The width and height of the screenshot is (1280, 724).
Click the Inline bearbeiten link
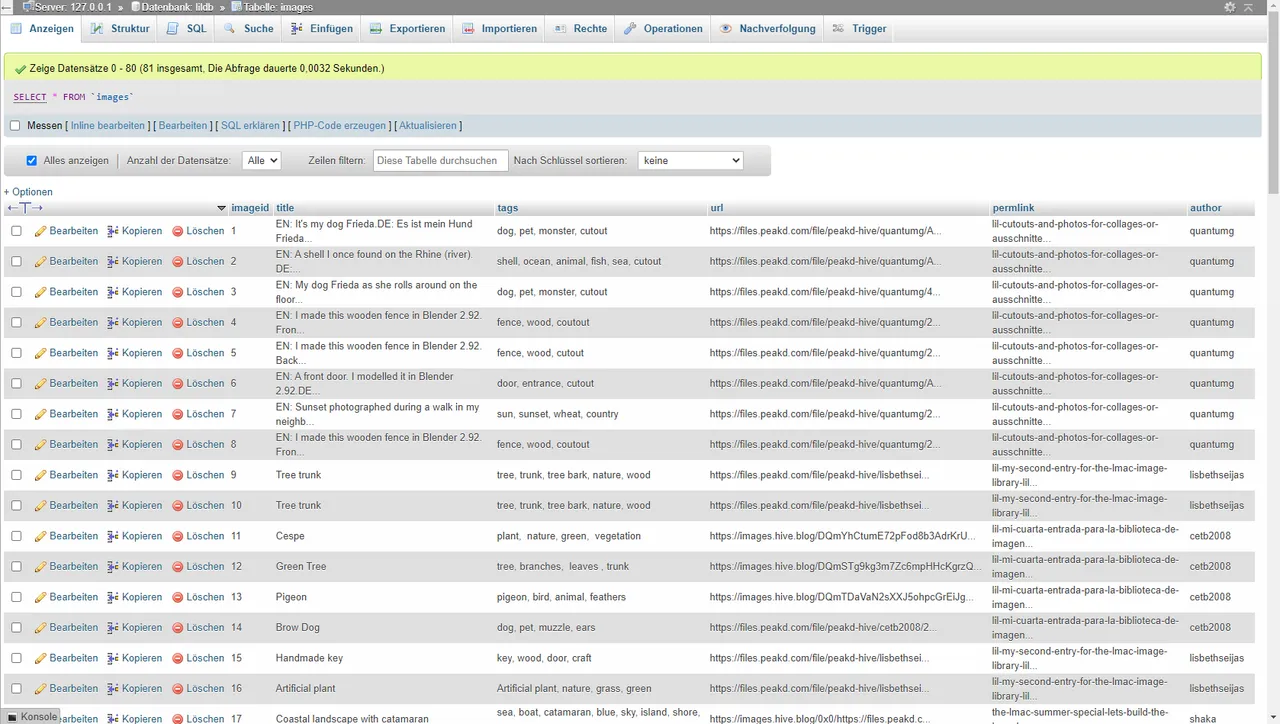tap(108, 126)
